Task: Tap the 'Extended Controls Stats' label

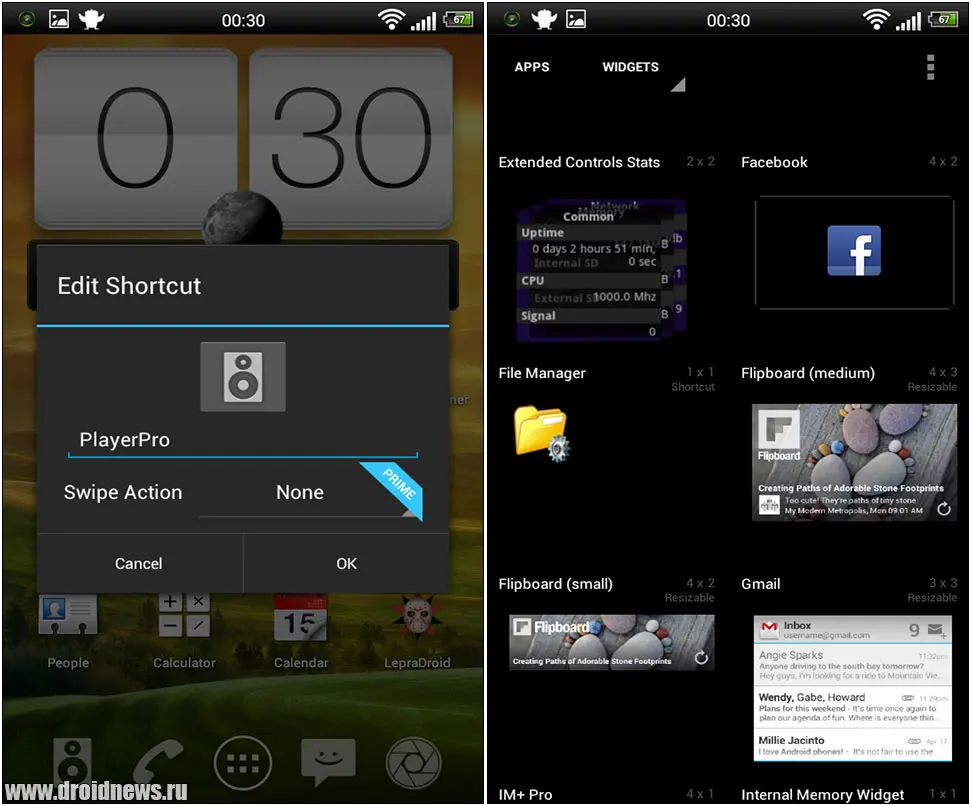Action: 579,162
